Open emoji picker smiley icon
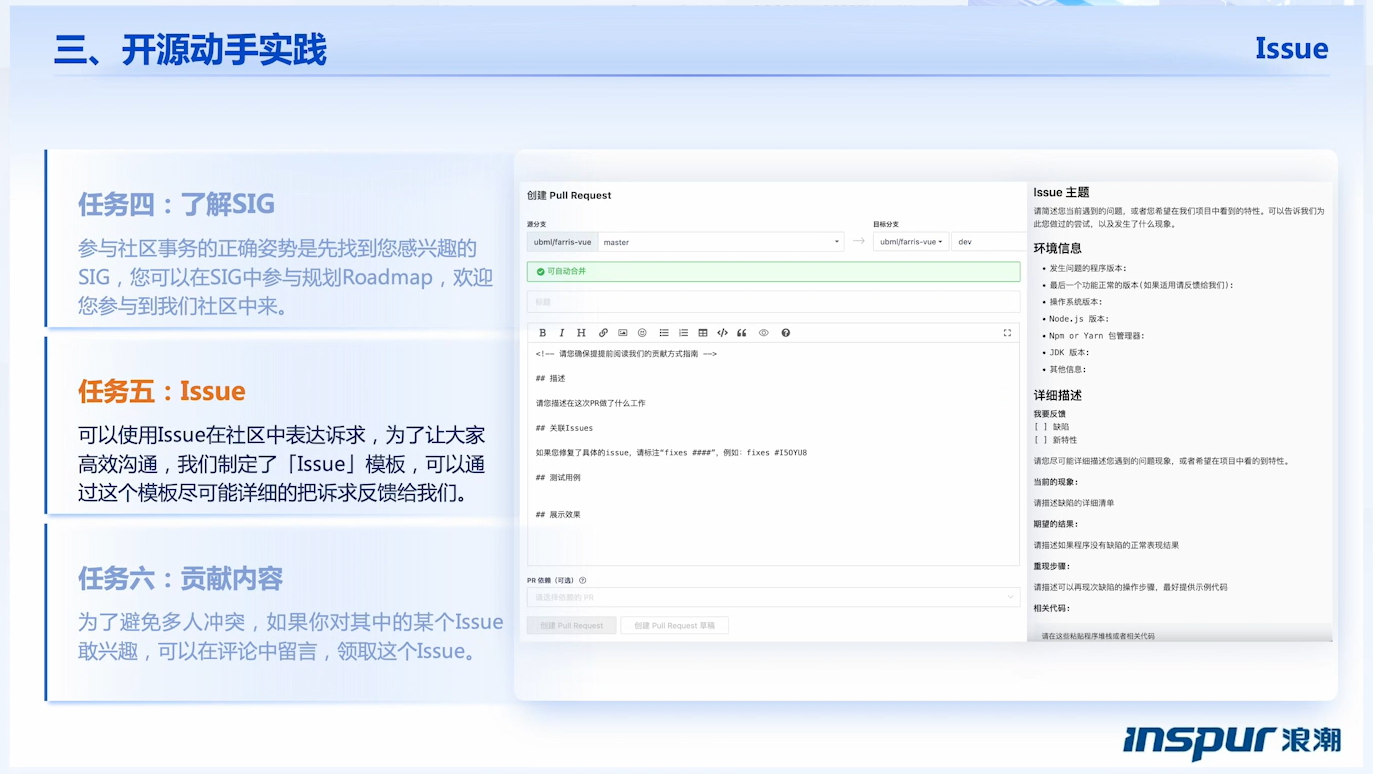The width and height of the screenshot is (1373, 774). click(642, 333)
